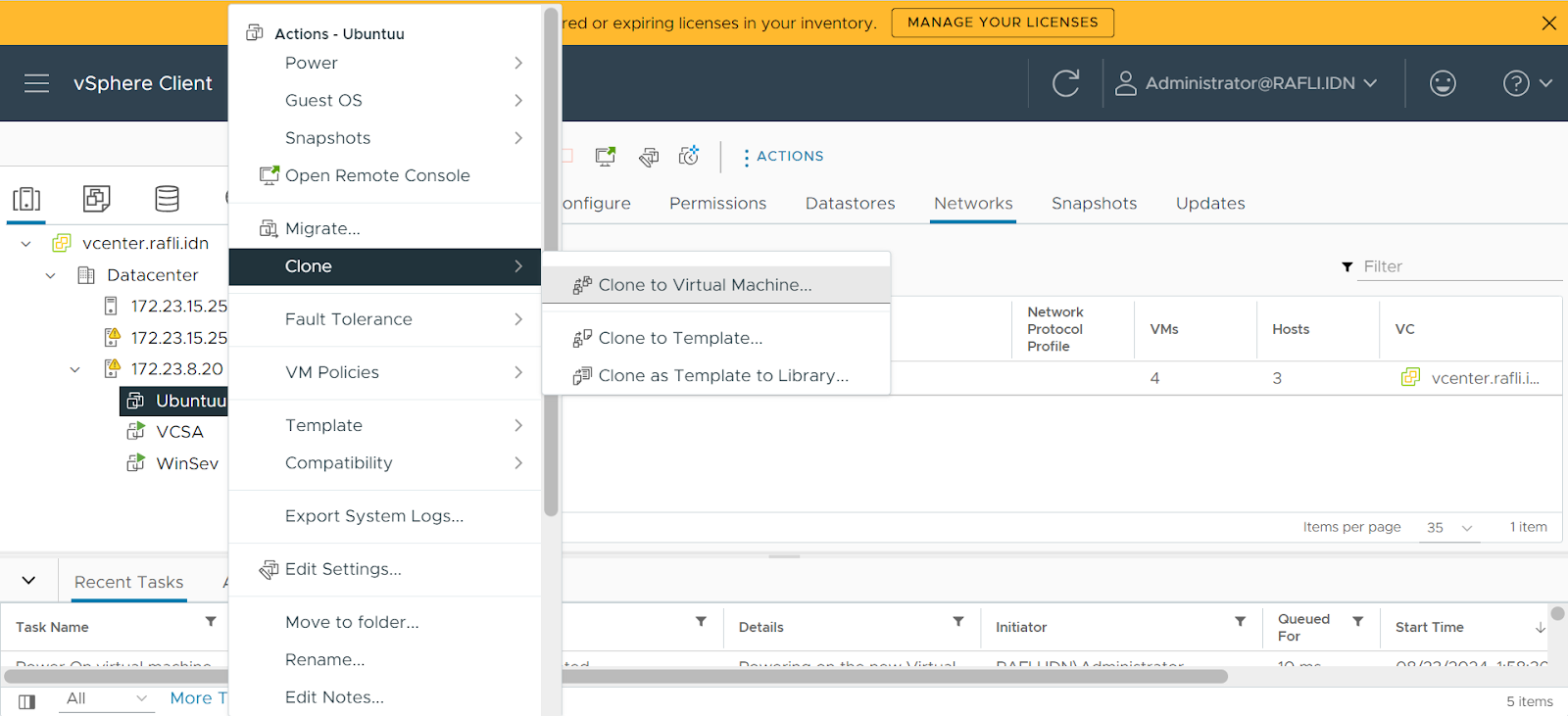The image size is (1568, 716).
Task: Click the vCenter icon in VC column
Action: 1410,377
